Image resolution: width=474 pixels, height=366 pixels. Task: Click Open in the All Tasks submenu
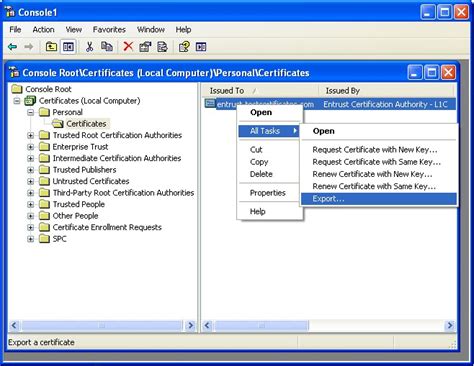(379, 131)
